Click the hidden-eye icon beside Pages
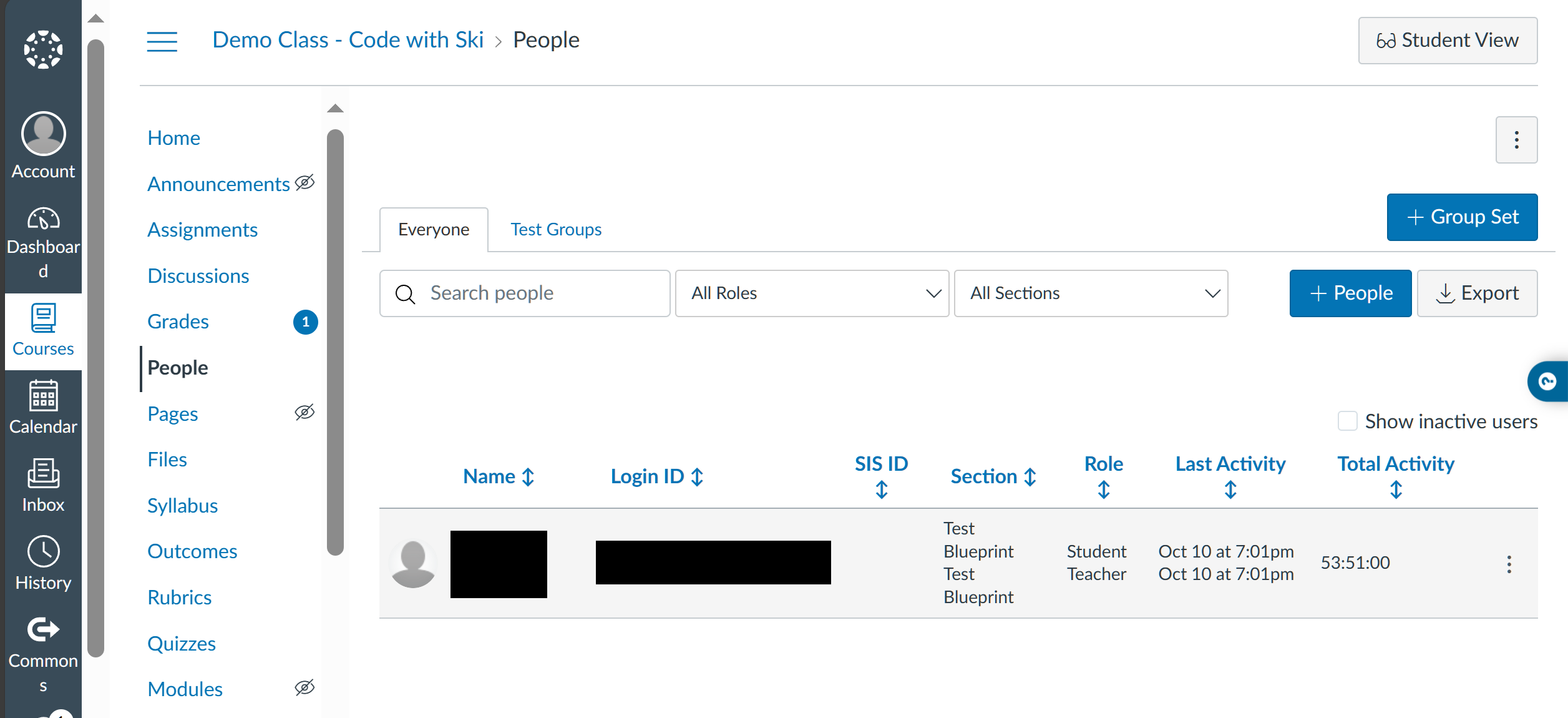Image resolution: width=1568 pixels, height=718 pixels. [304, 412]
